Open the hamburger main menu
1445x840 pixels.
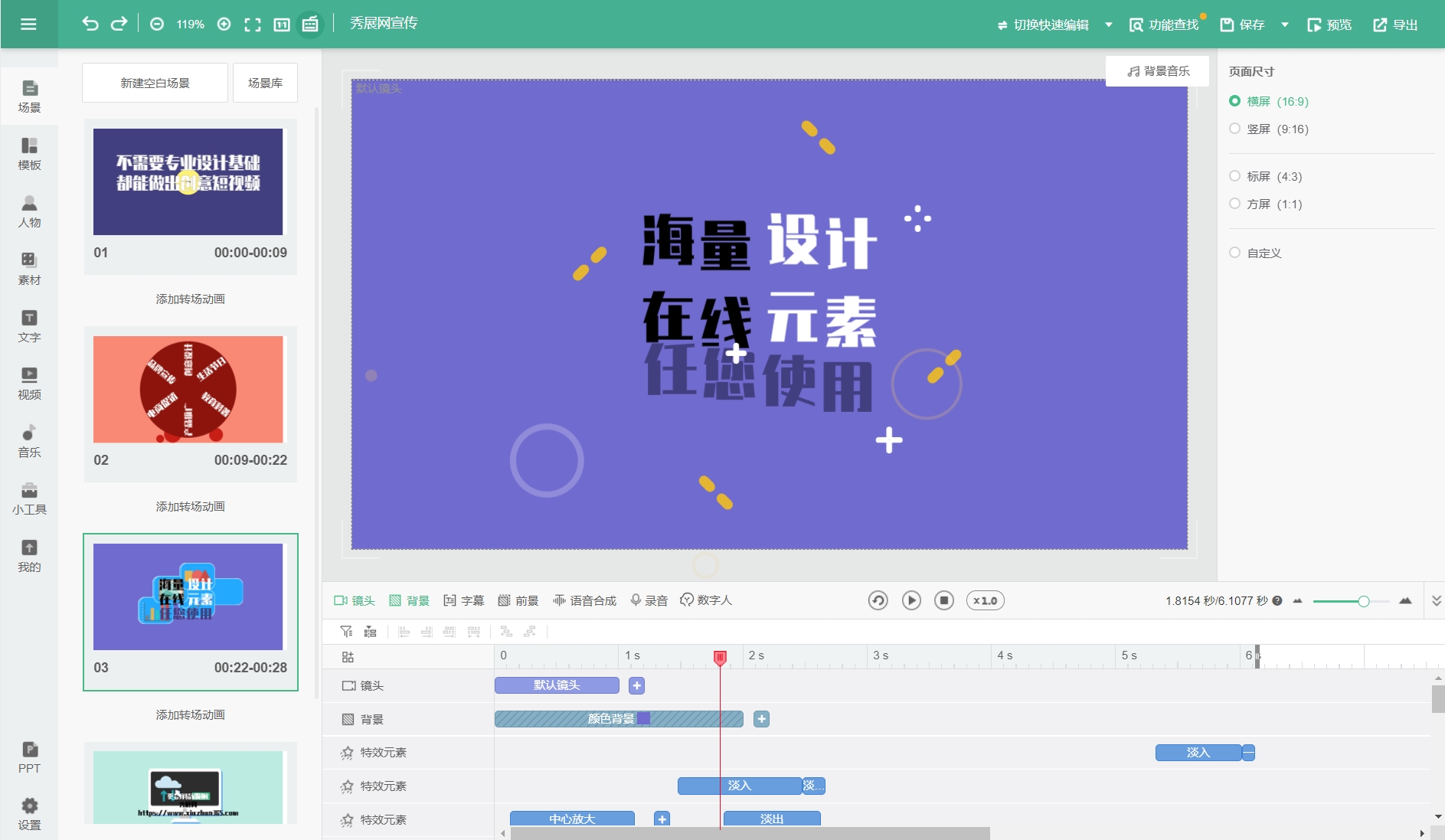click(28, 25)
